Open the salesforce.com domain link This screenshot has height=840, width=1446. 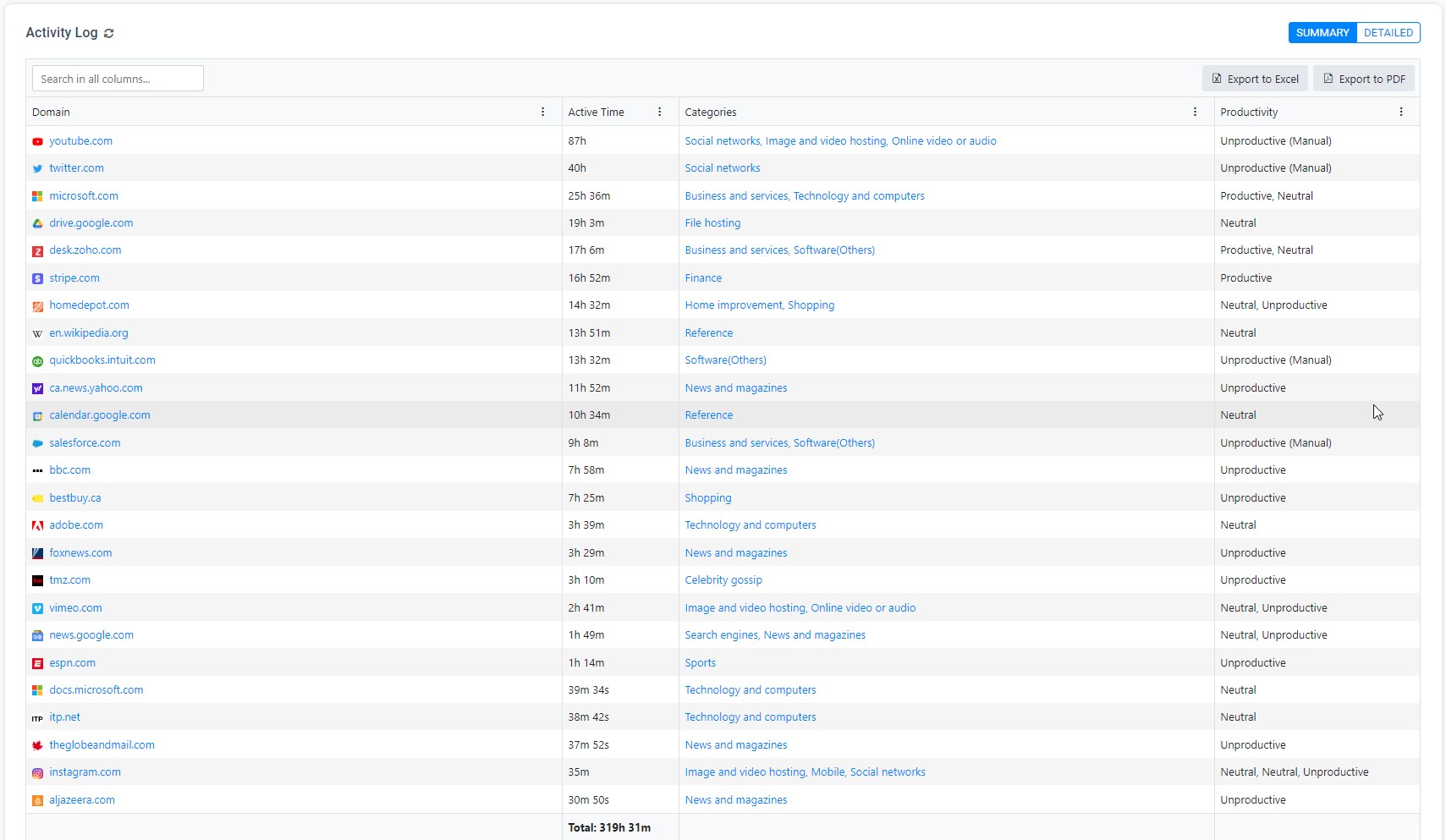point(85,443)
